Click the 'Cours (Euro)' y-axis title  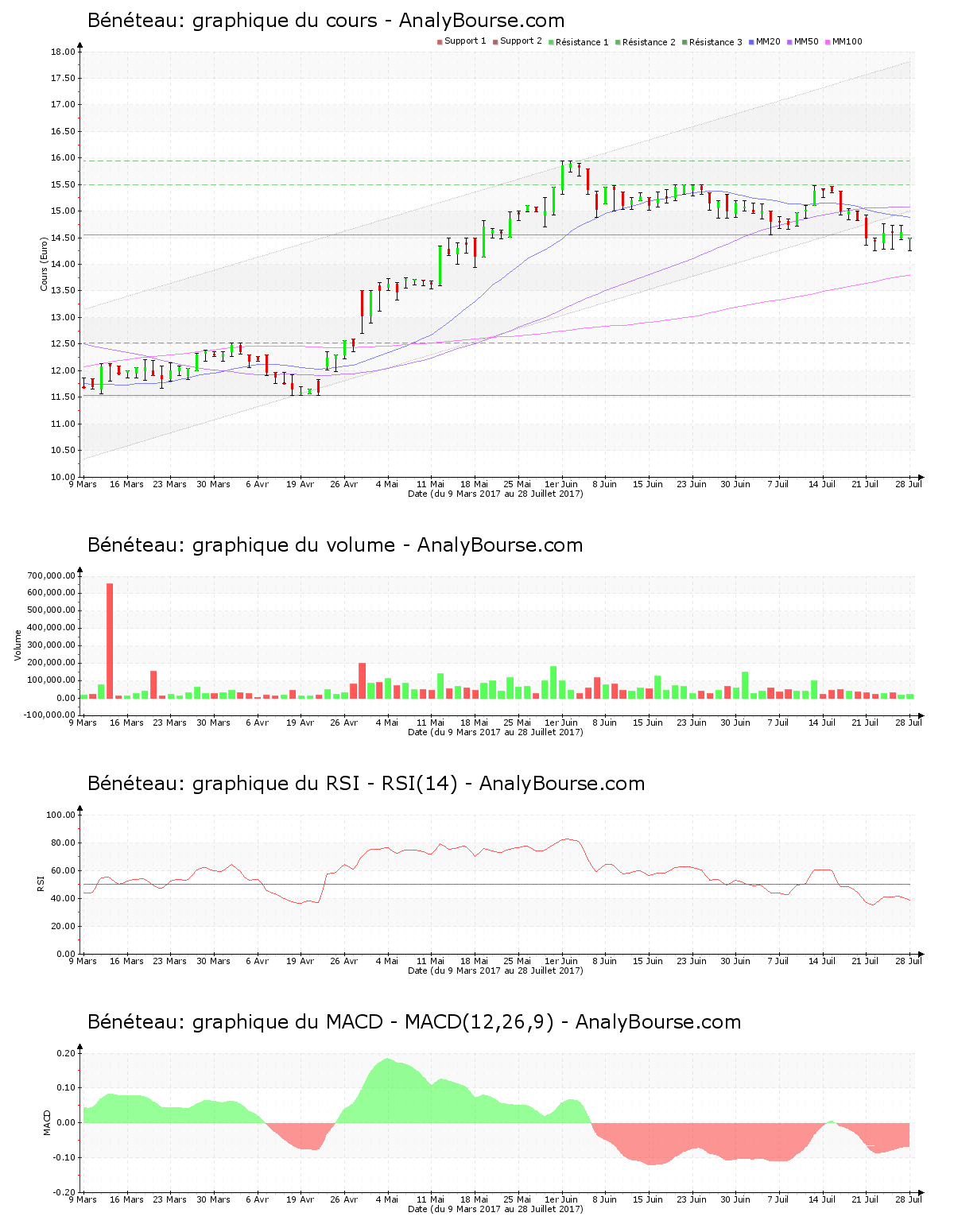coord(45,264)
